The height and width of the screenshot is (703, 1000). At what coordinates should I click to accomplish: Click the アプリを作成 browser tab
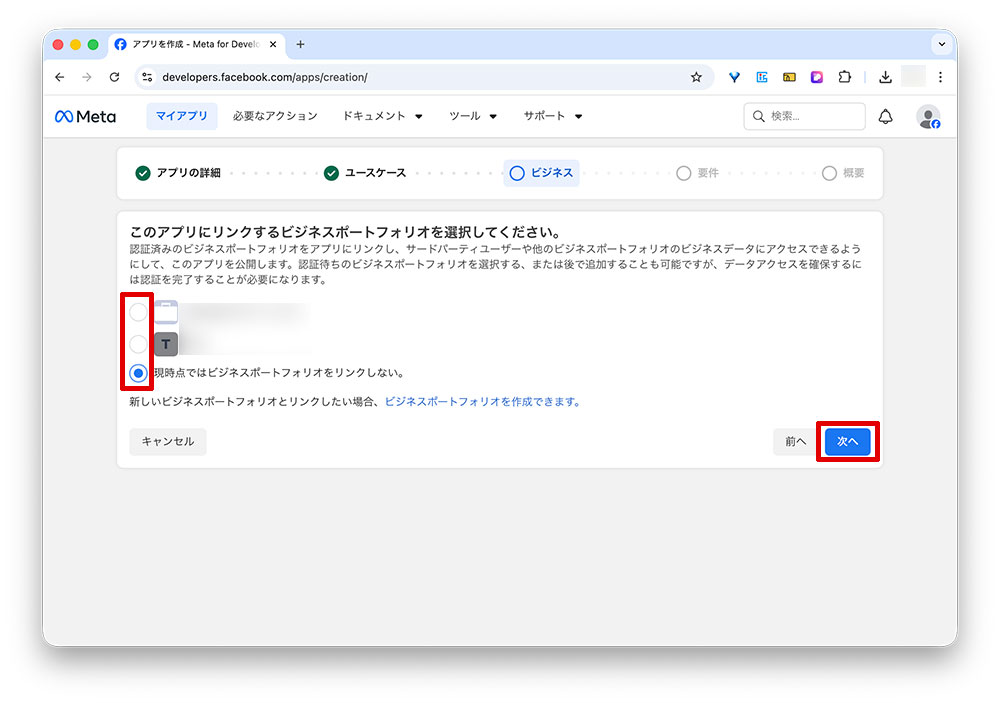pos(190,44)
